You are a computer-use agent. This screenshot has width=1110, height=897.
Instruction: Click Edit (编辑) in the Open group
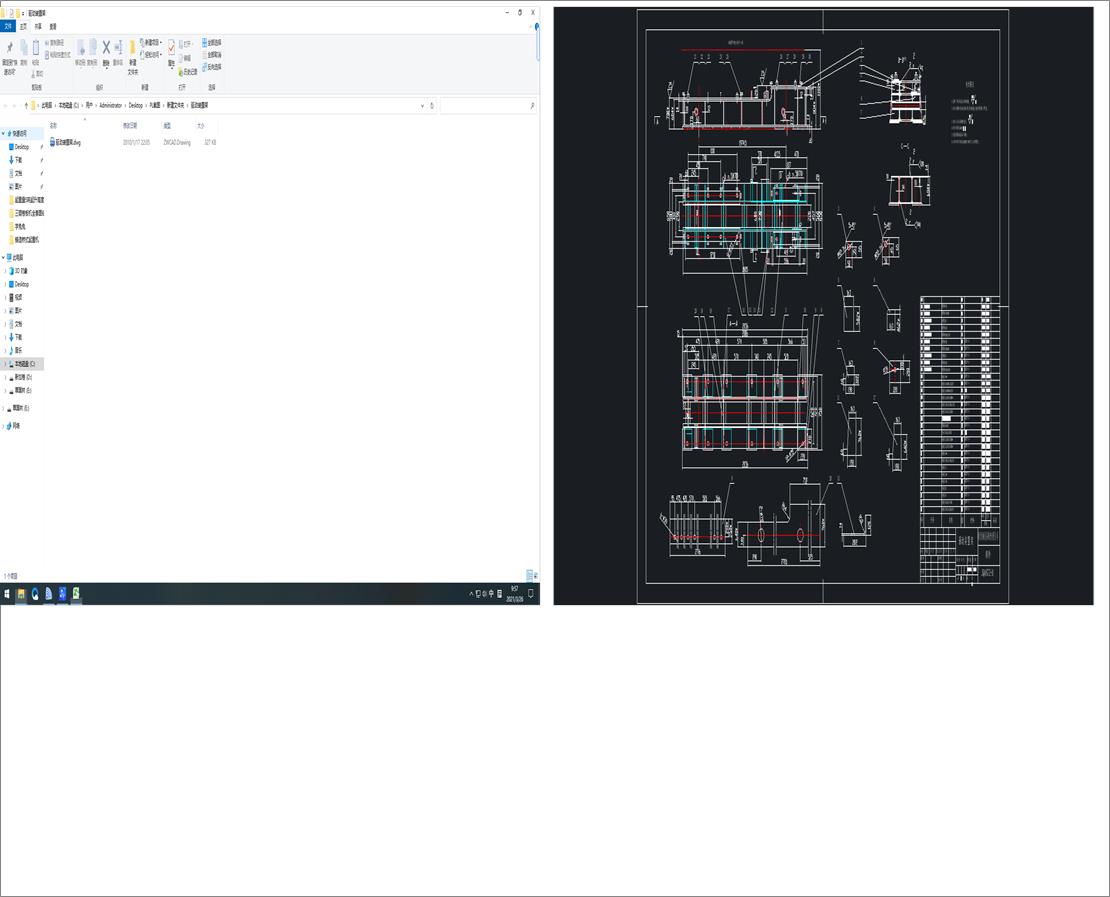(186, 58)
